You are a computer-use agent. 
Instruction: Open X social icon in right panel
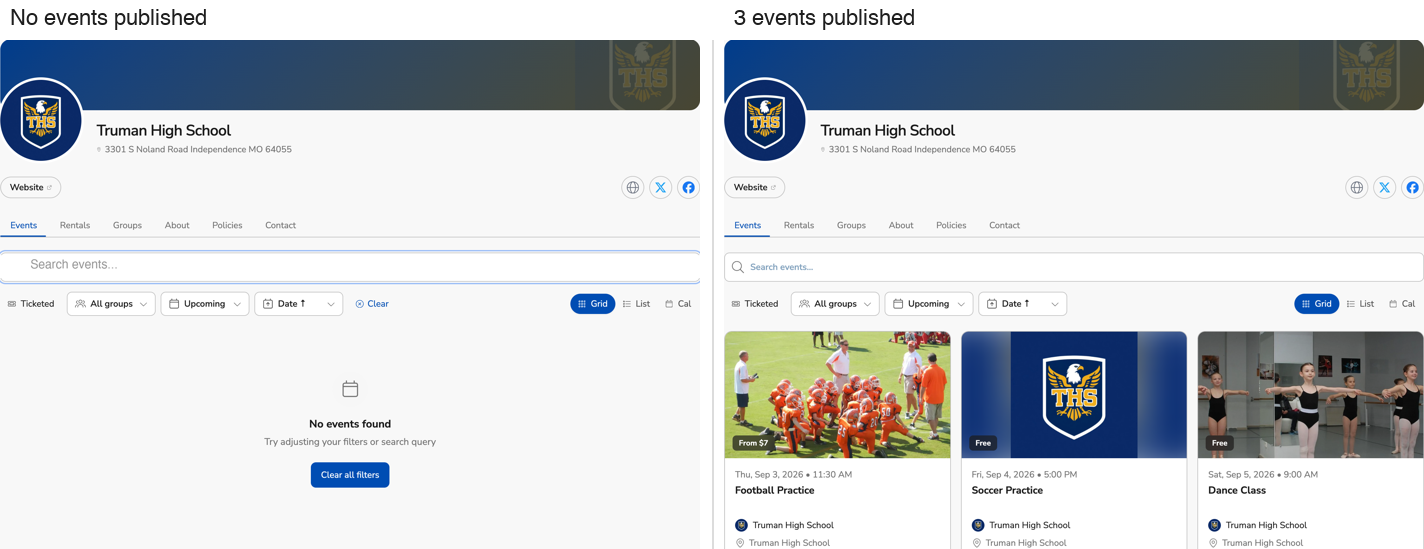(1384, 187)
